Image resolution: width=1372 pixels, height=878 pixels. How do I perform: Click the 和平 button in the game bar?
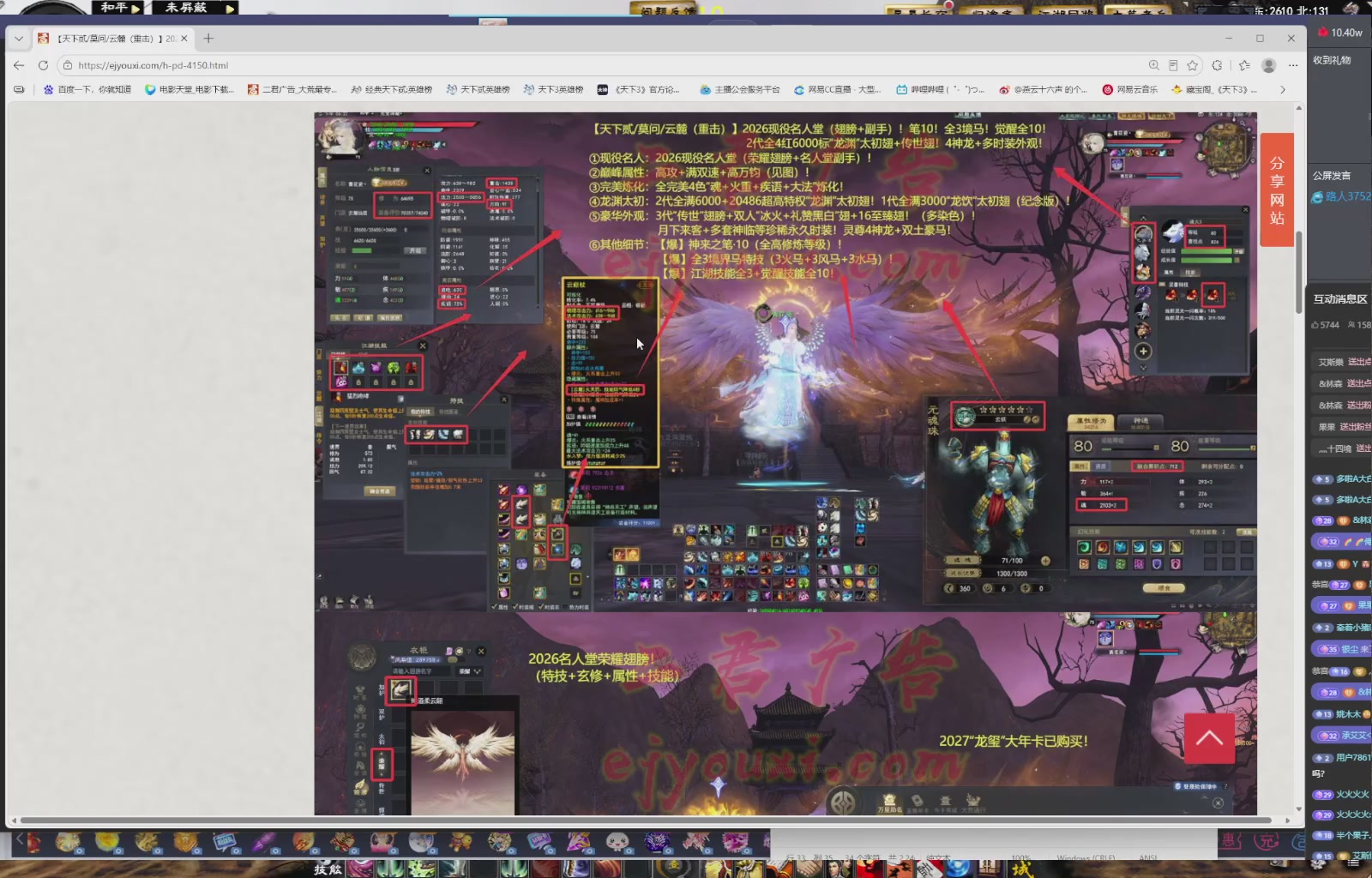[118, 8]
